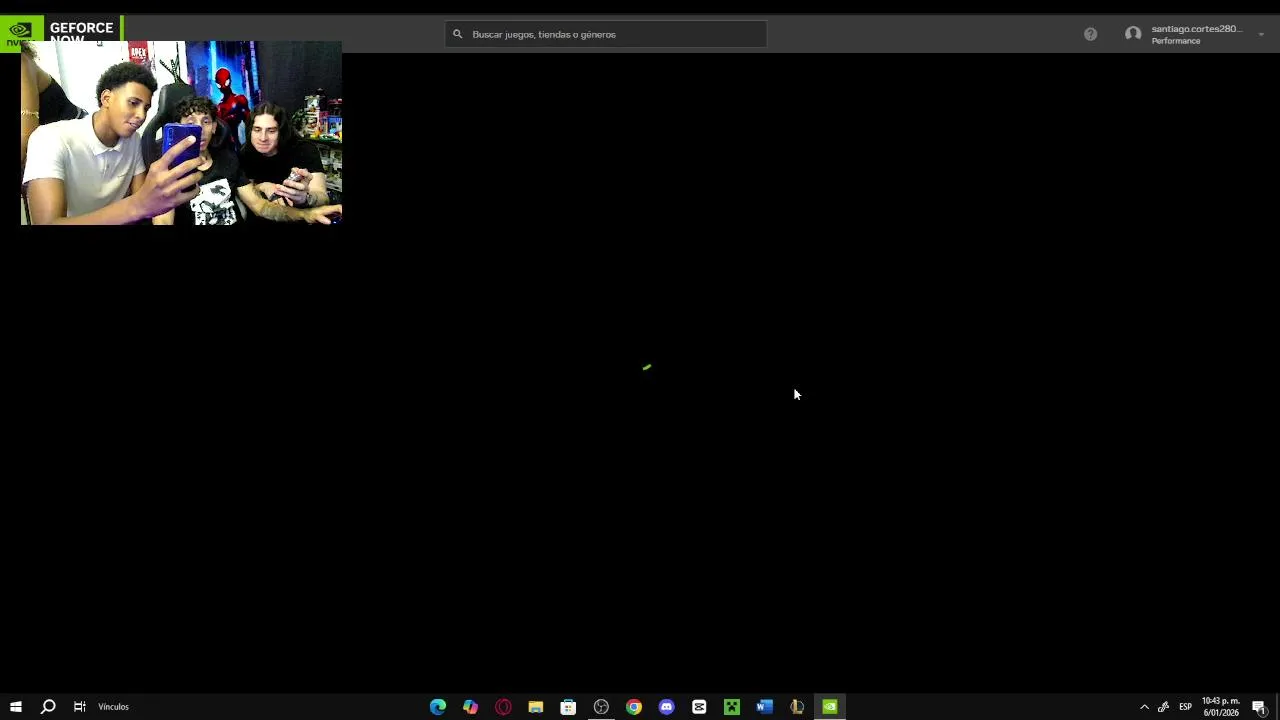Launch Microsoft Edge from the taskbar
Viewport: 1280px width, 720px height.
(438, 707)
